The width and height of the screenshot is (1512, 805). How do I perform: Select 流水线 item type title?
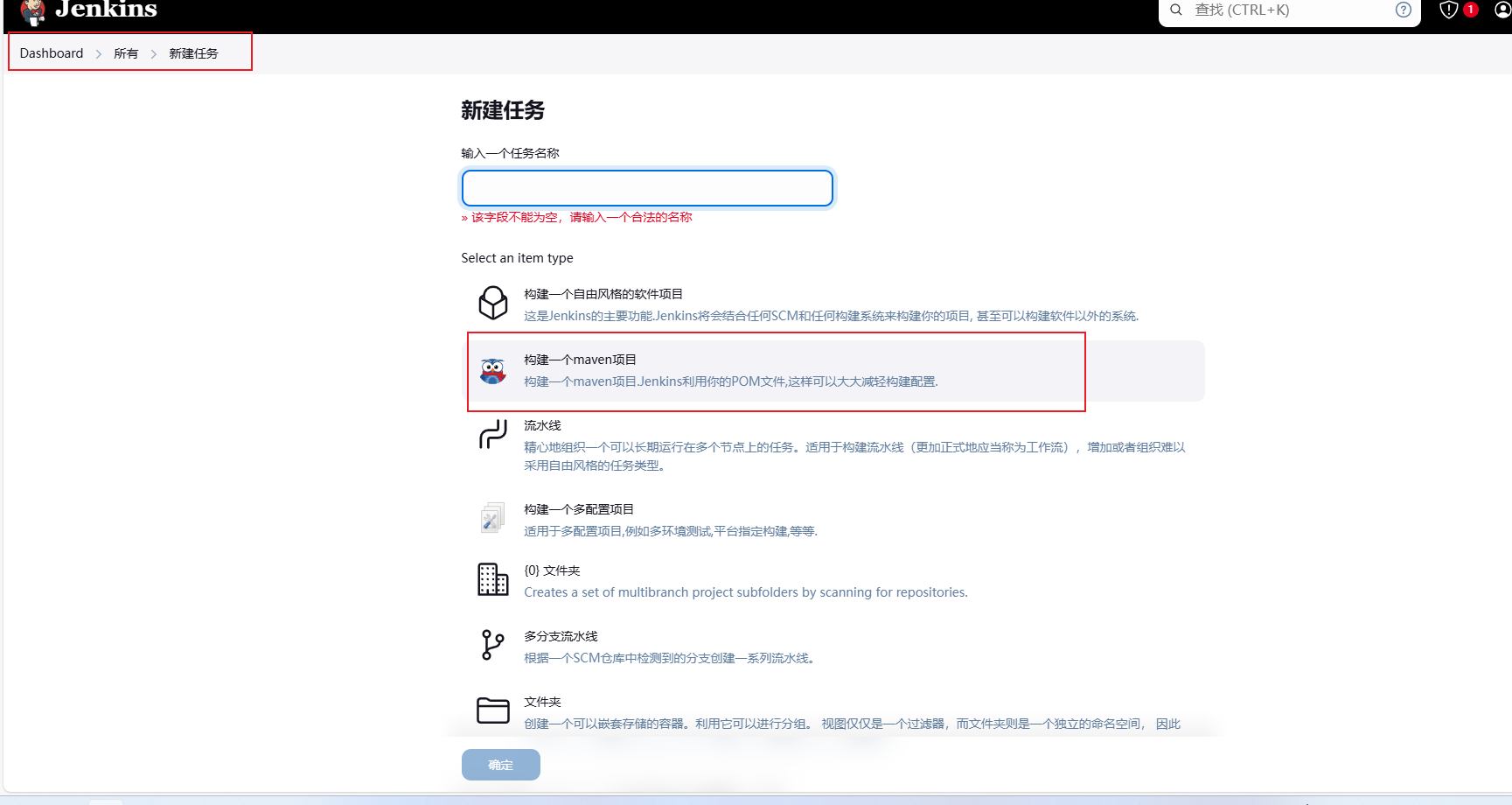point(542,425)
